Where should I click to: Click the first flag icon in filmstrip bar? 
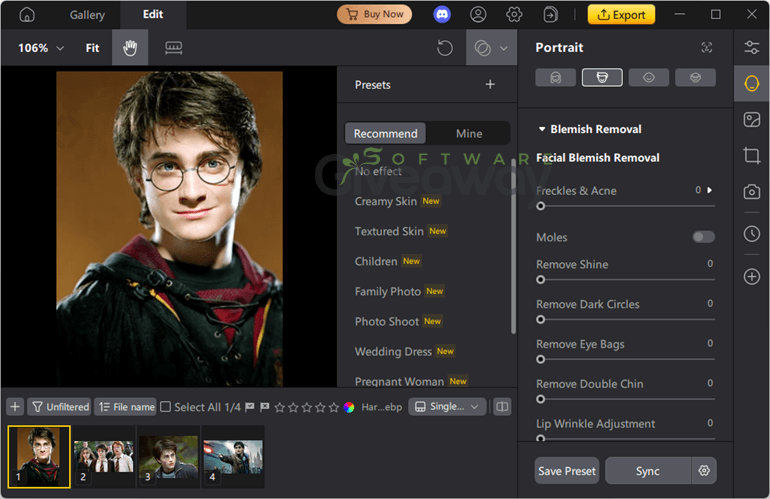(x=250, y=407)
